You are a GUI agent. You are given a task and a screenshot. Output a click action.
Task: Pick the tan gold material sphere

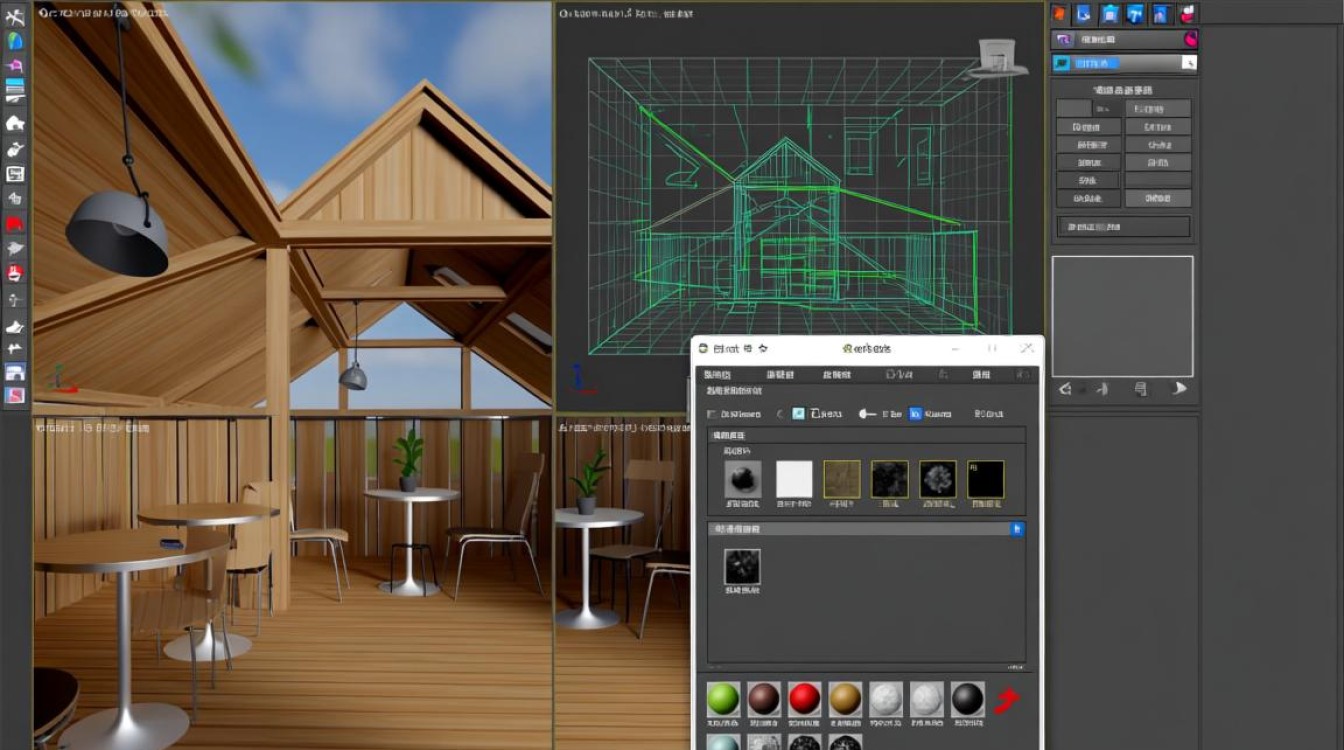(x=845, y=698)
